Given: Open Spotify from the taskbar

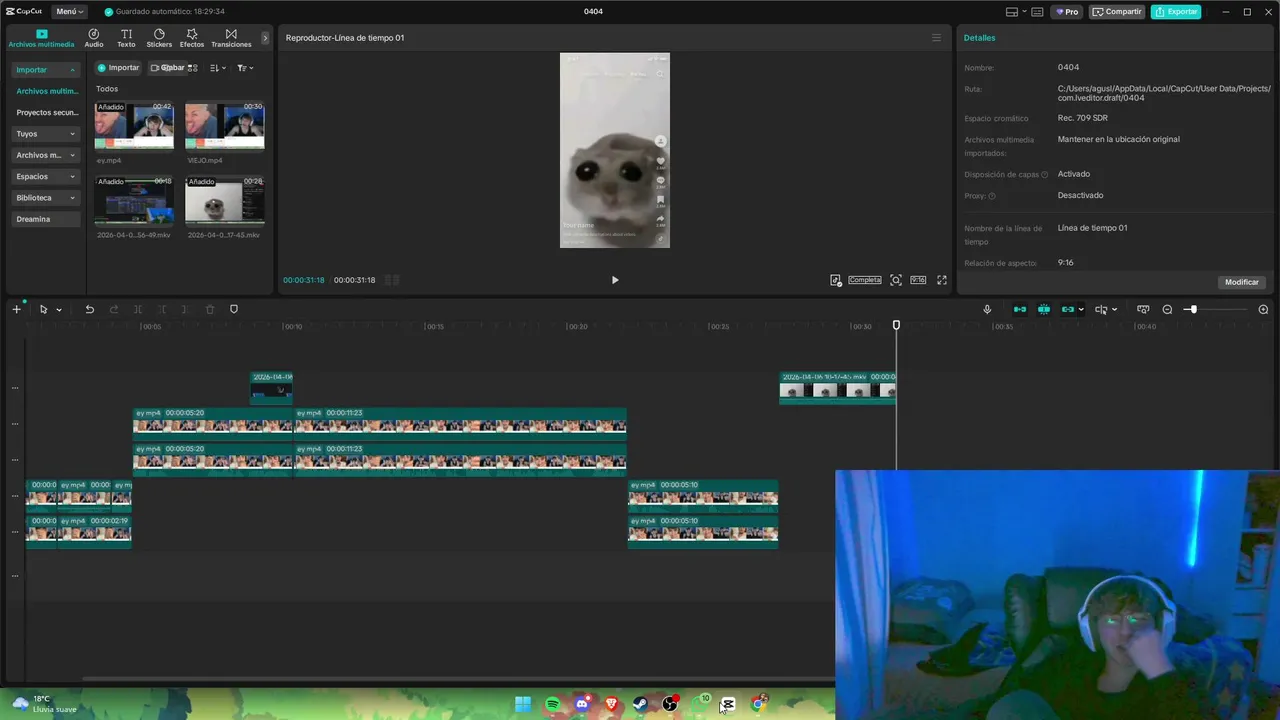Looking at the screenshot, I should click(553, 704).
